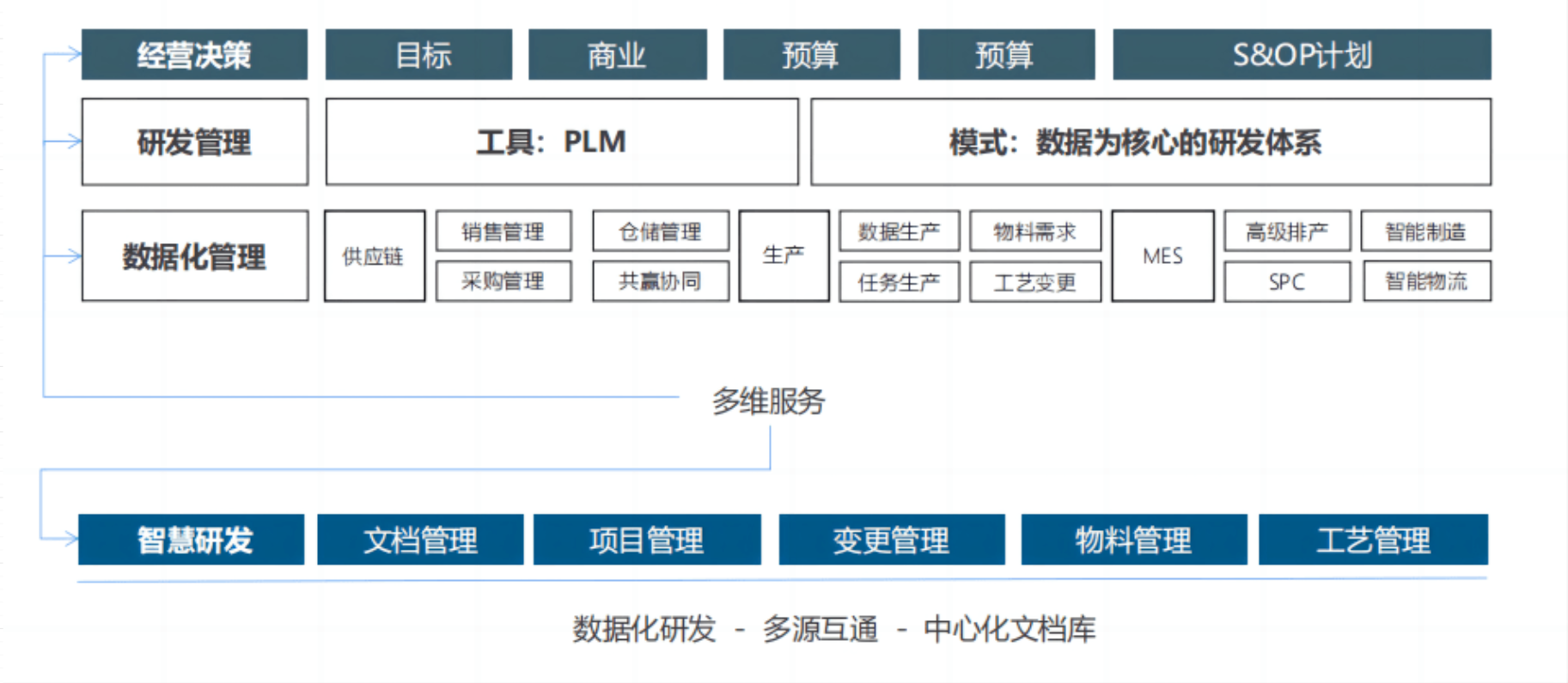
Task: Select the 智慧研发 blue box
Action: tap(191, 540)
